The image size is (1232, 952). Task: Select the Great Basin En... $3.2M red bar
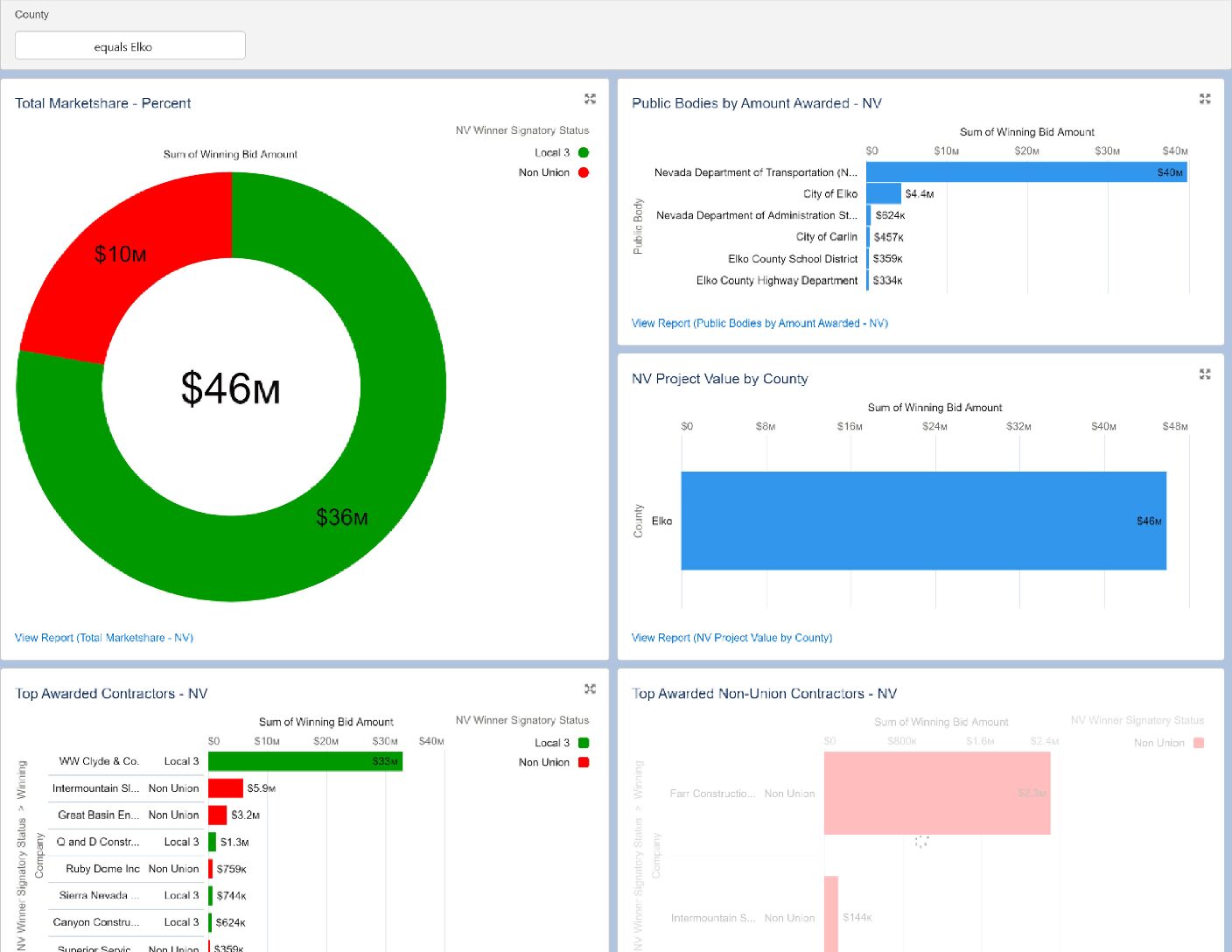(x=218, y=815)
